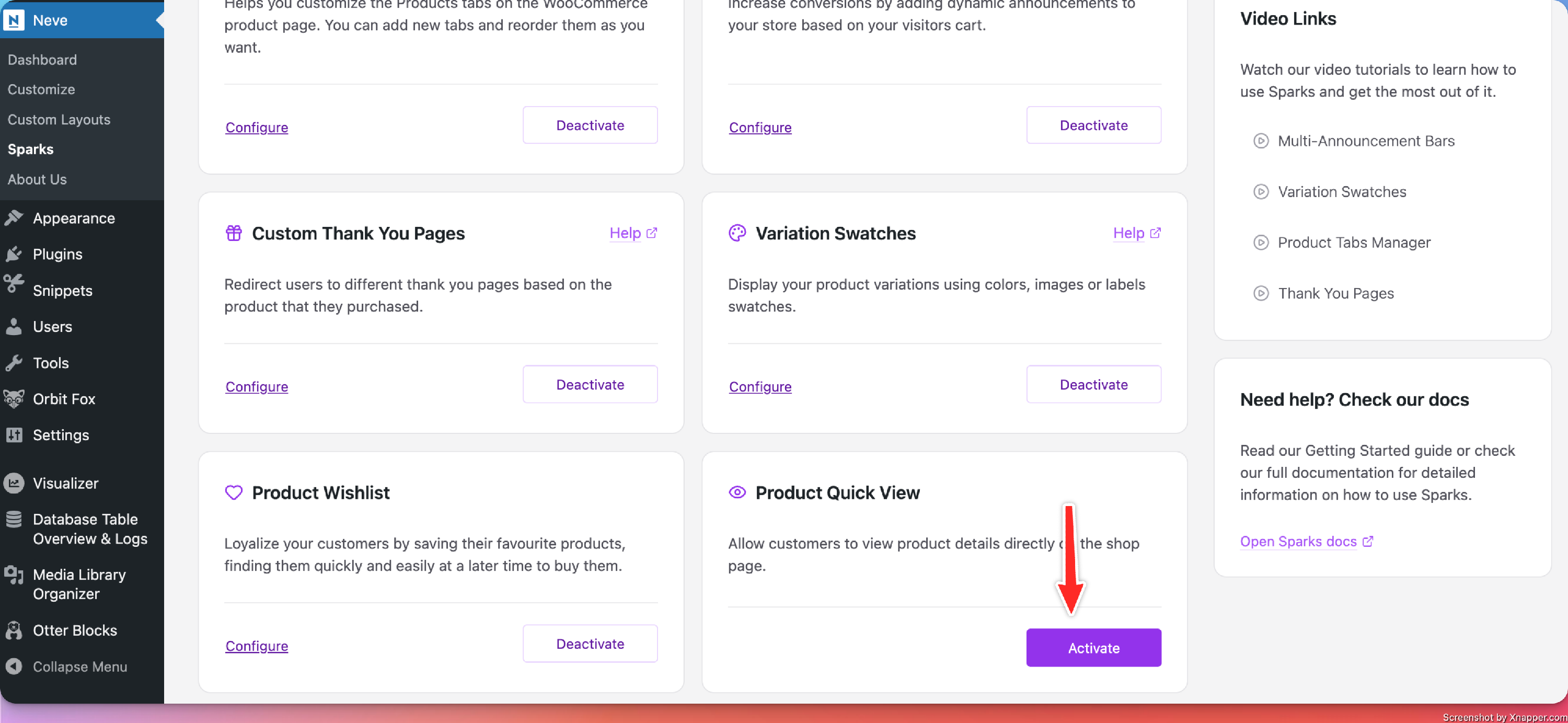Go to the Neve Dashboard submenu item
This screenshot has height=723, width=1568.
[42, 60]
